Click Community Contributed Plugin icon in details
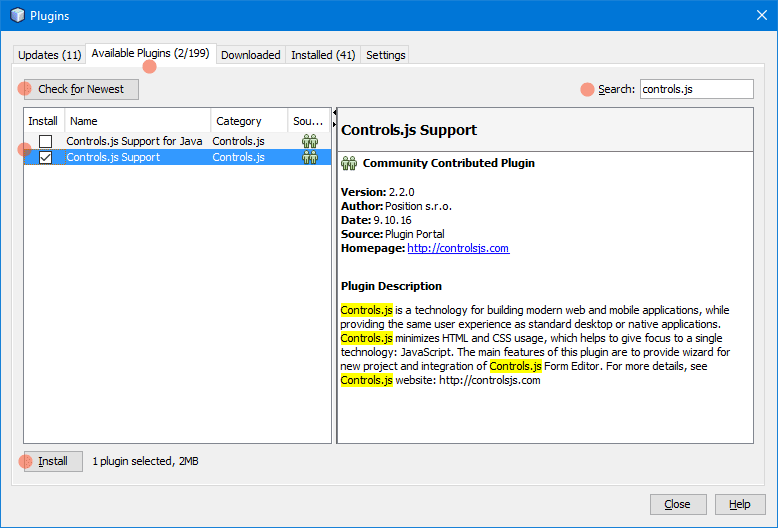The height and width of the screenshot is (528, 778). click(349, 163)
